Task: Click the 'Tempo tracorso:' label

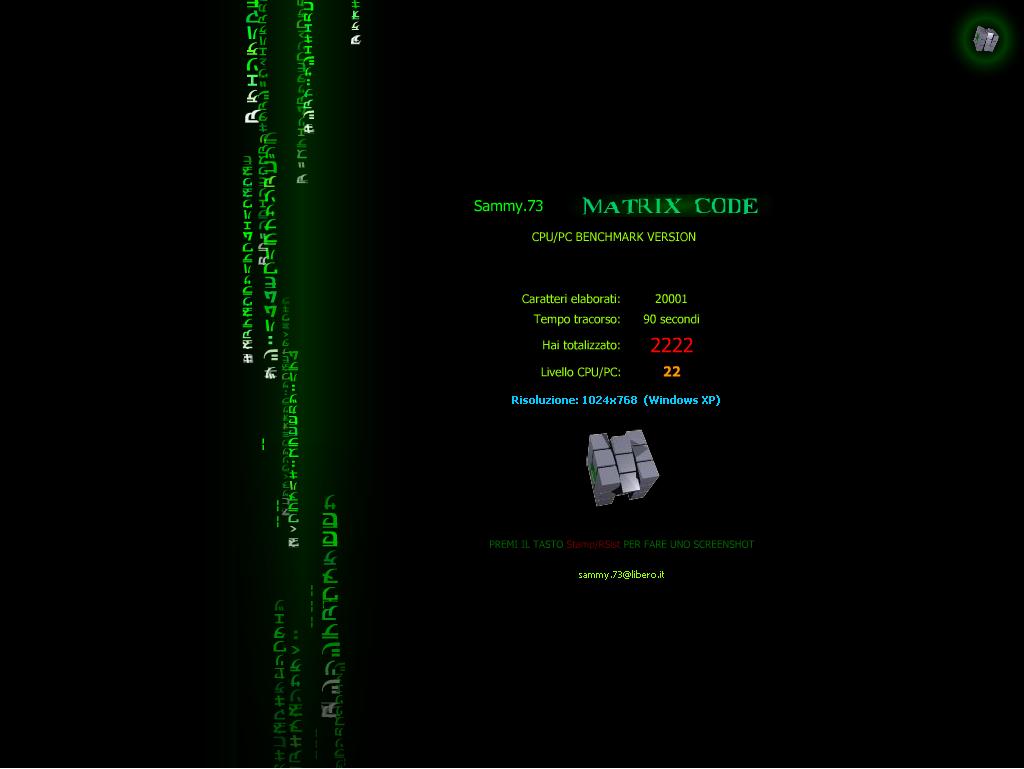Action: click(x=577, y=319)
